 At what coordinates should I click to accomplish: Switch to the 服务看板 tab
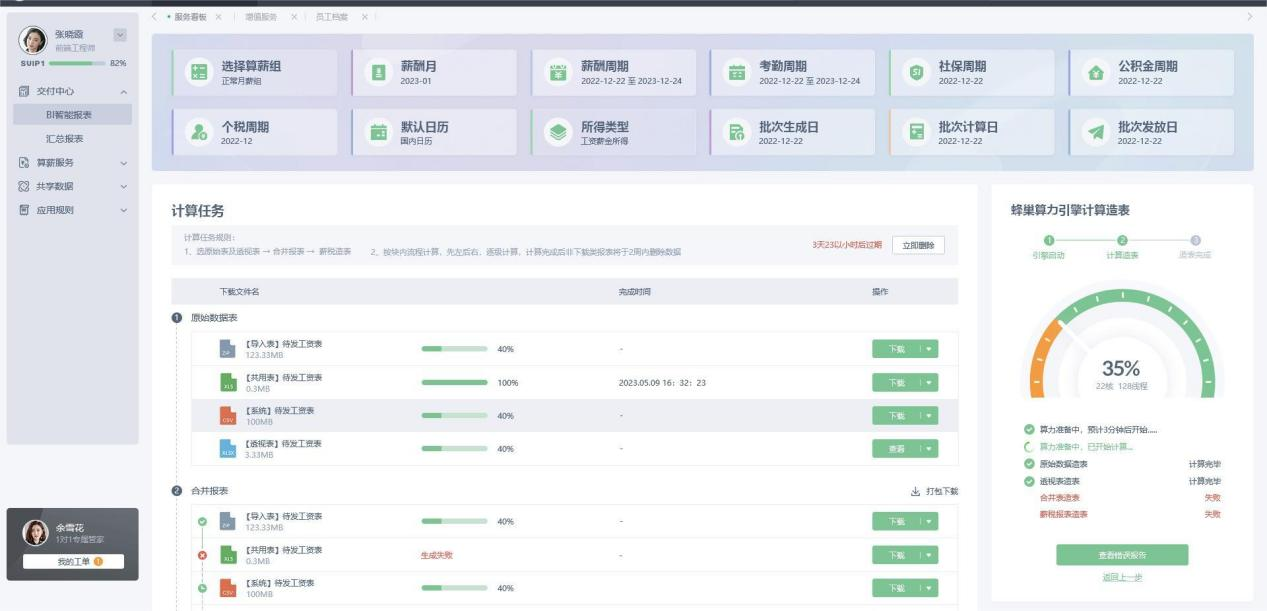(190, 17)
